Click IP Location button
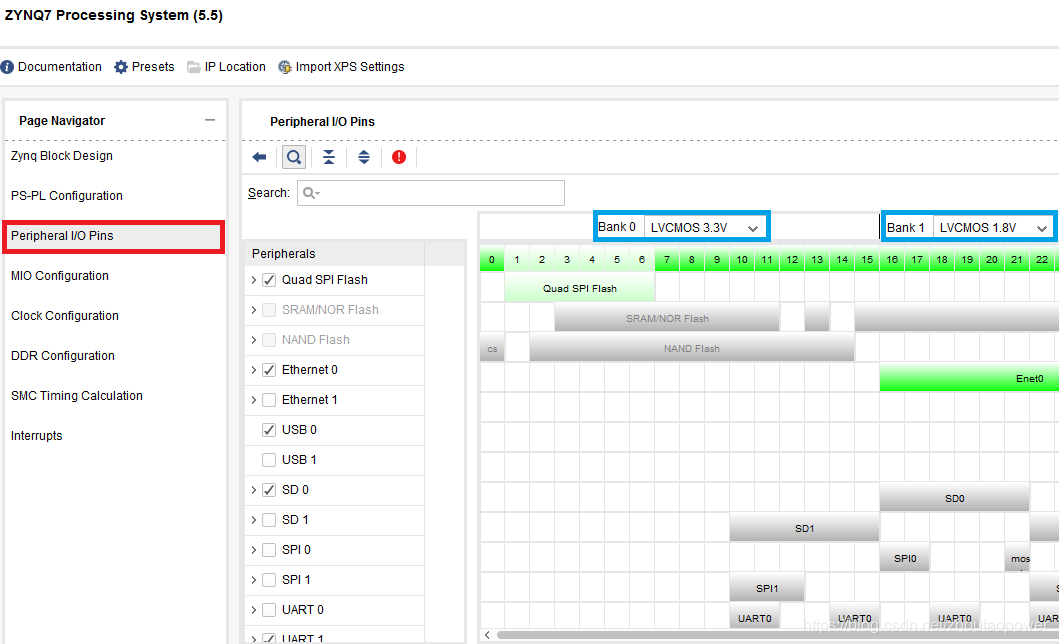This screenshot has width=1059, height=644. [226, 67]
